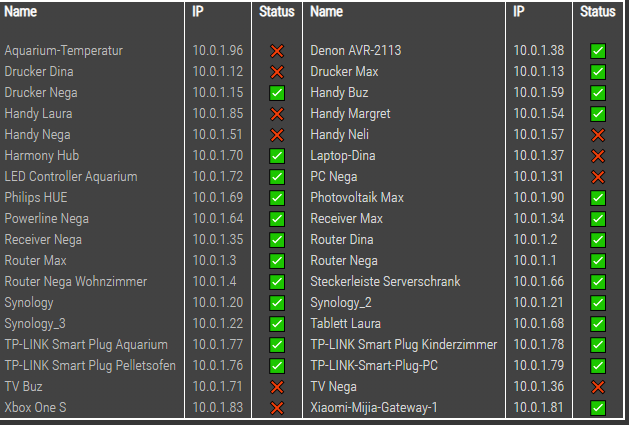Click the green checkmark for Synology_2
The image size is (629, 425).
tap(598, 303)
